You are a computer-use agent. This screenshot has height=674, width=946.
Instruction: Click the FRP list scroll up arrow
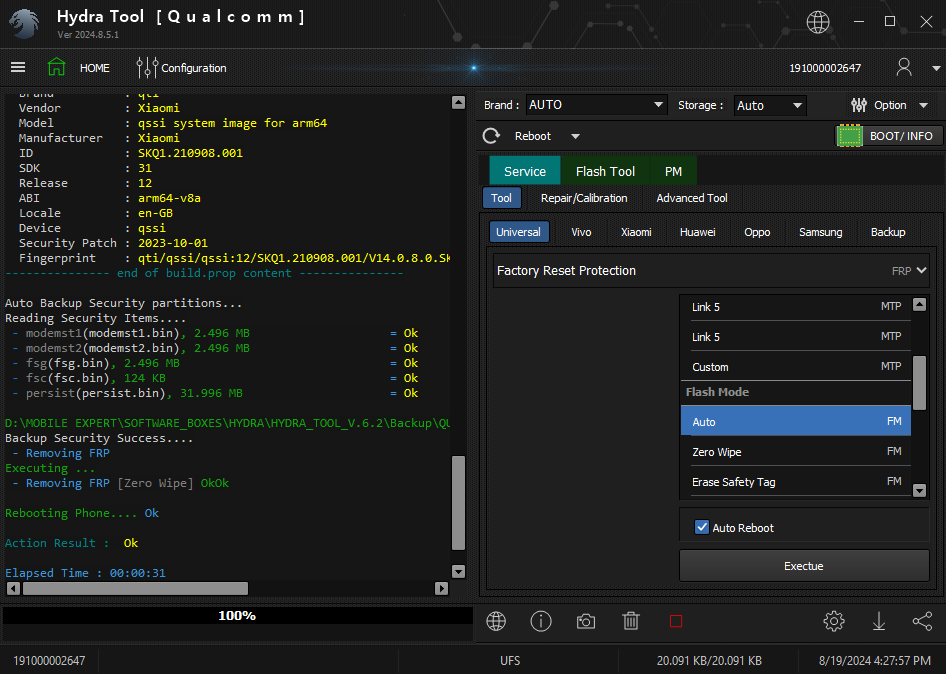(919, 304)
